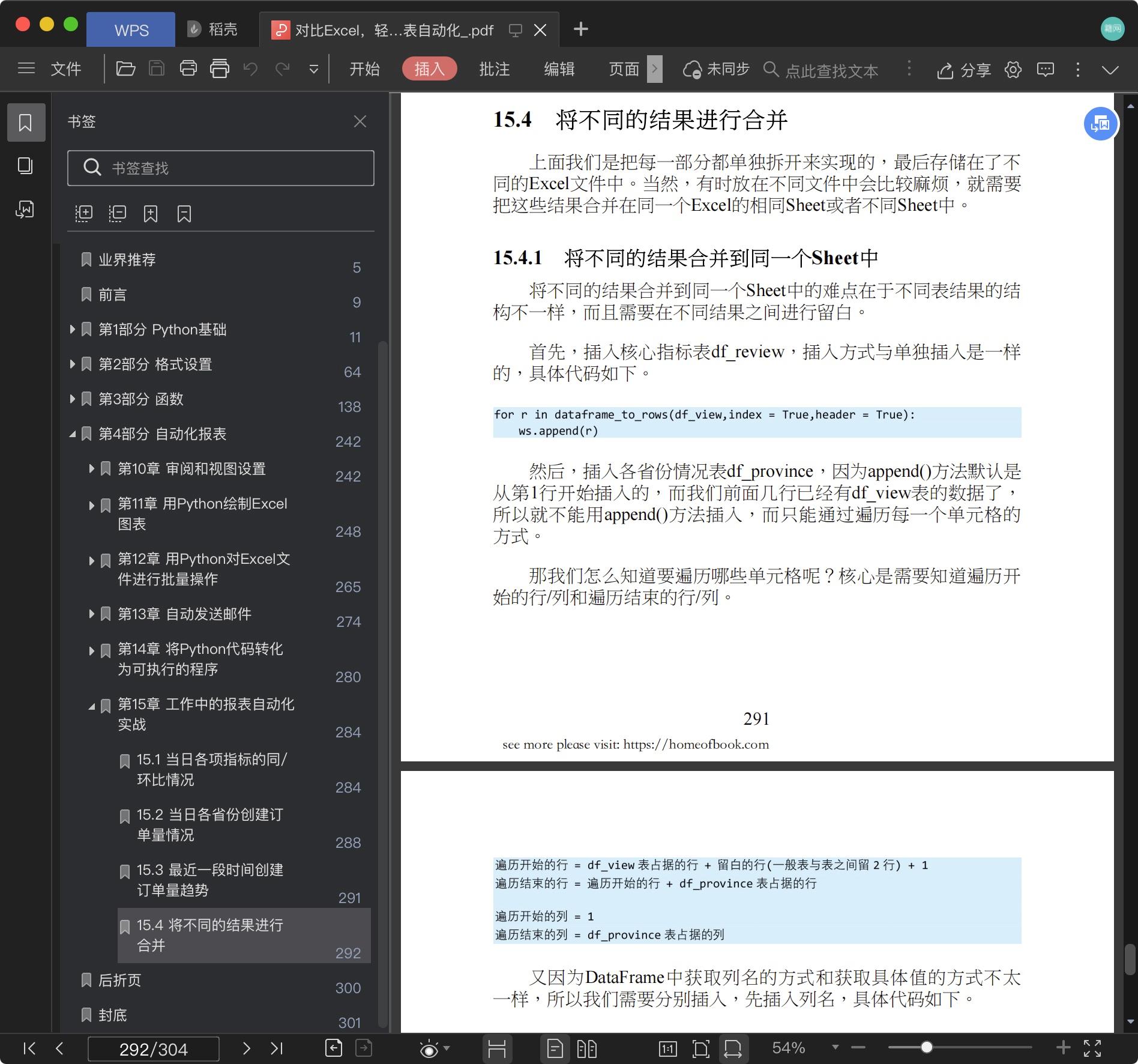Open bookmark 15.1 当日各项指标的同/环比情况
This screenshot has width=1138, height=1064.
point(212,770)
